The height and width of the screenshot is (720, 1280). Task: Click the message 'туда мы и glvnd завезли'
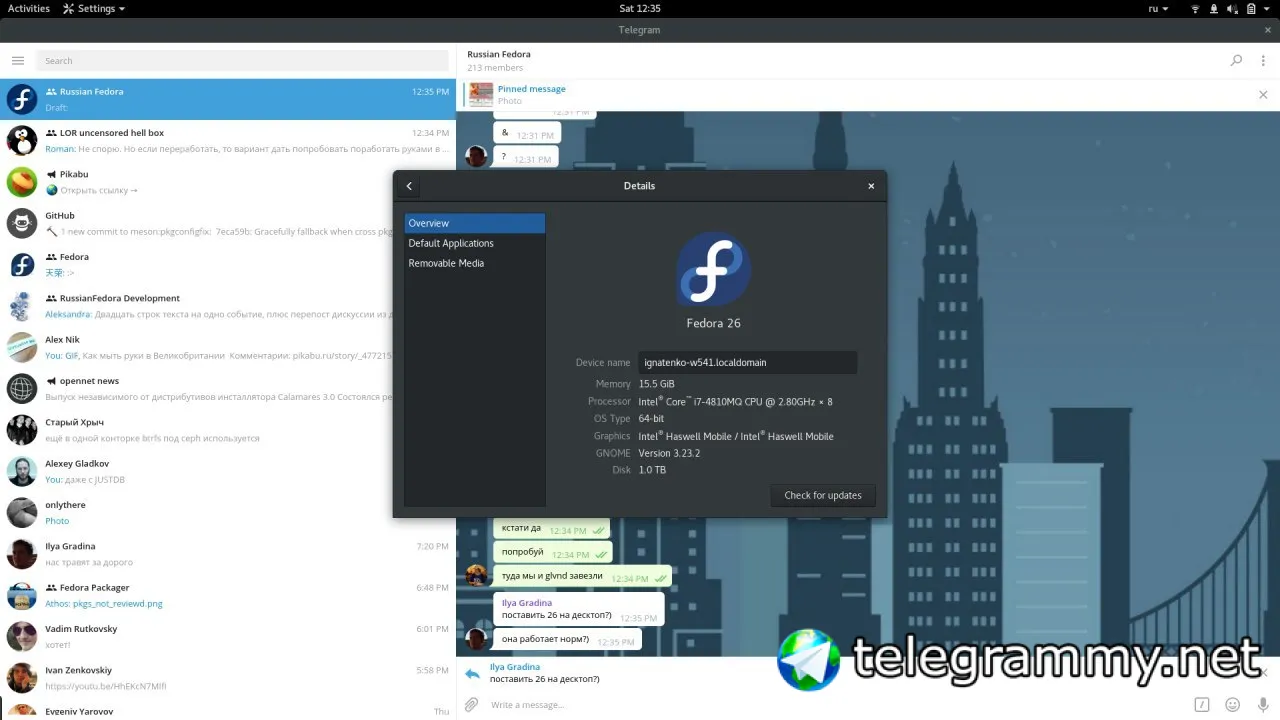[x=582, y=576]
